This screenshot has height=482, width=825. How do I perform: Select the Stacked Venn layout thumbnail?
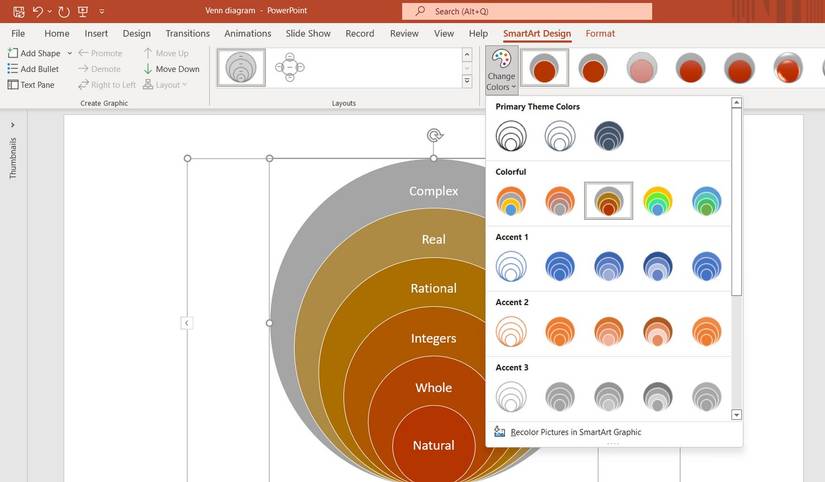coord(241,67)
